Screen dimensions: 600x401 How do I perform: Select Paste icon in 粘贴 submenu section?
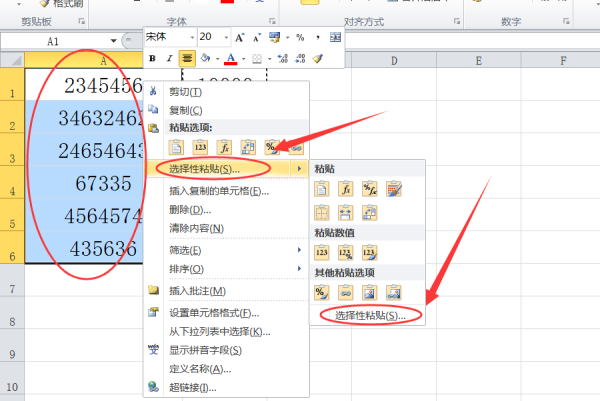(321, 189)
